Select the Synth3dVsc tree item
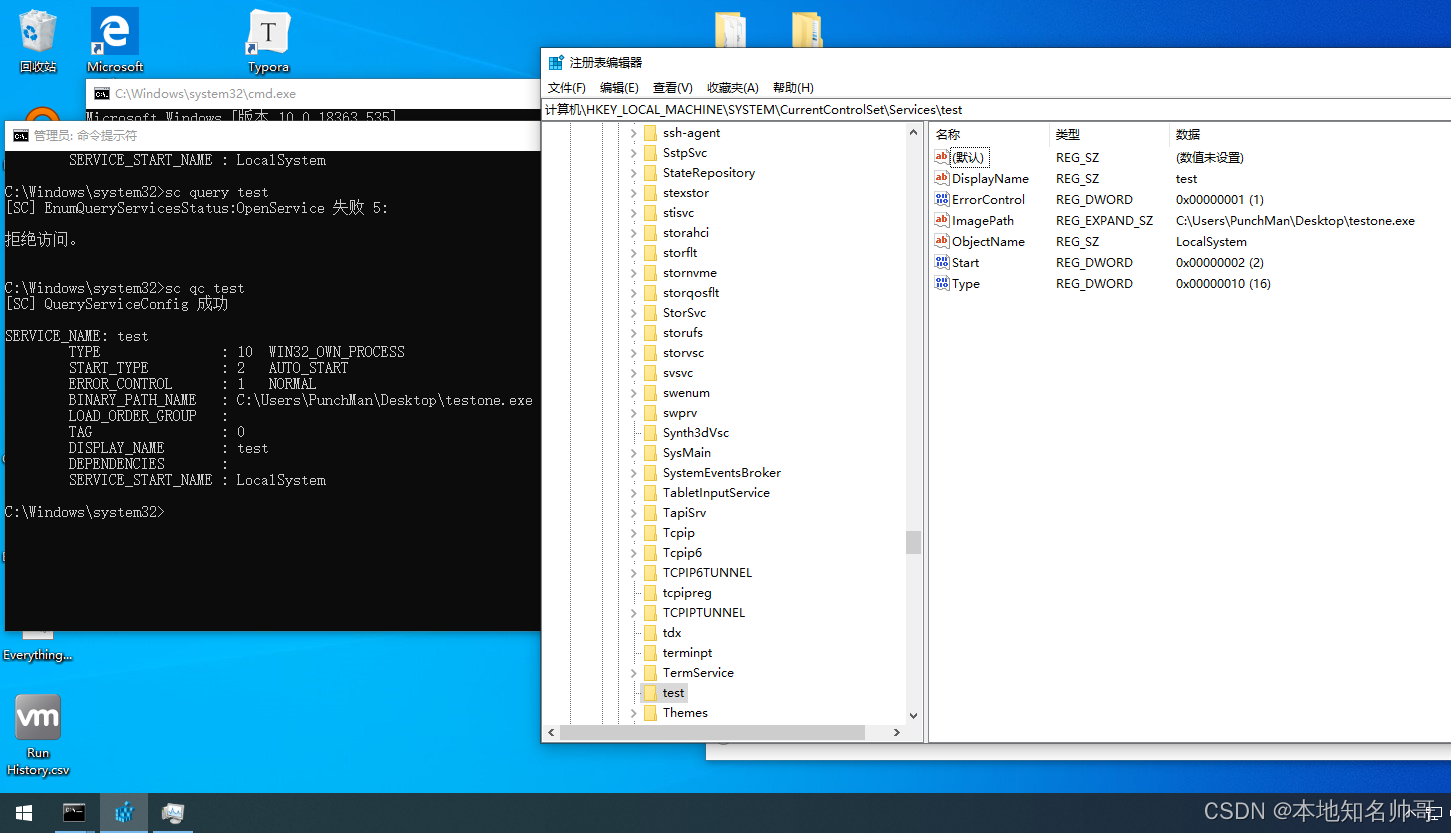This screenshot has width=1451, height=833. coord(696,433)
